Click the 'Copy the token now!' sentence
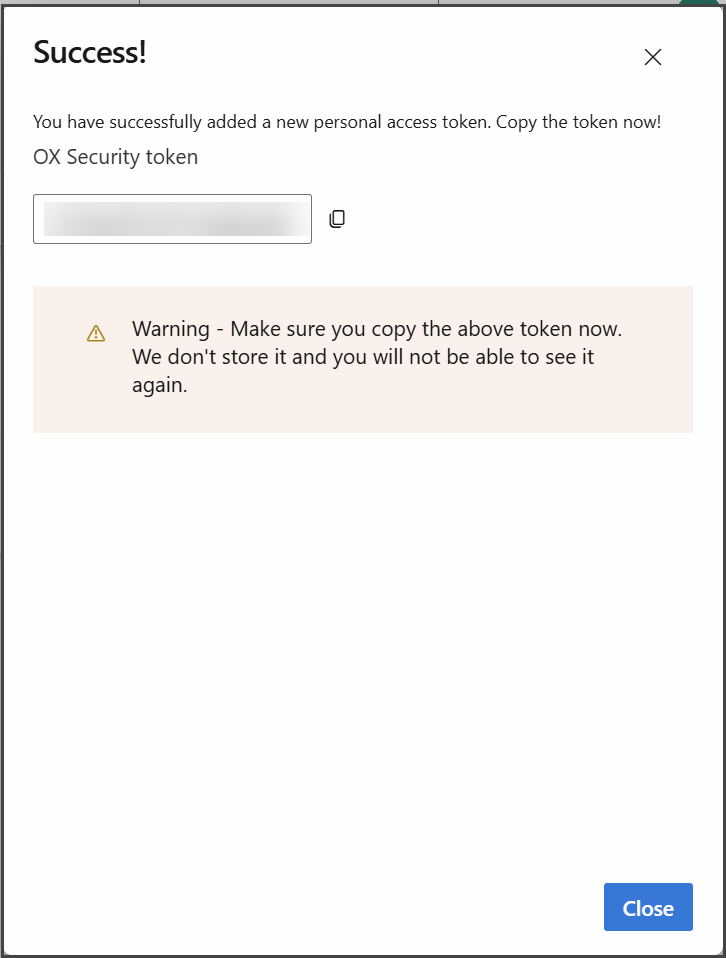726x958 pixels. coord(576,122)
